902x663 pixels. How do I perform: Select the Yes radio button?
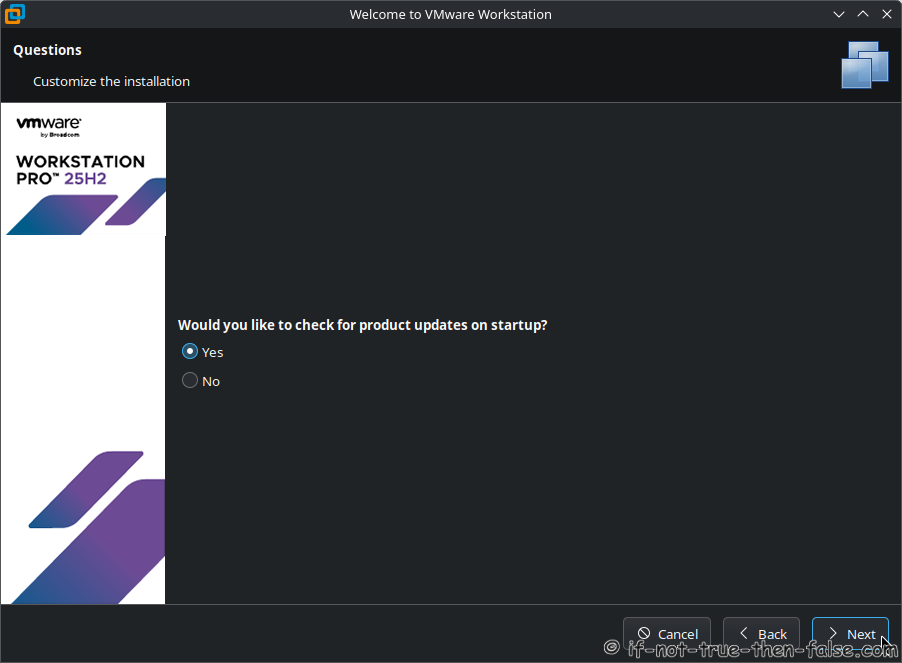(190, 351)
